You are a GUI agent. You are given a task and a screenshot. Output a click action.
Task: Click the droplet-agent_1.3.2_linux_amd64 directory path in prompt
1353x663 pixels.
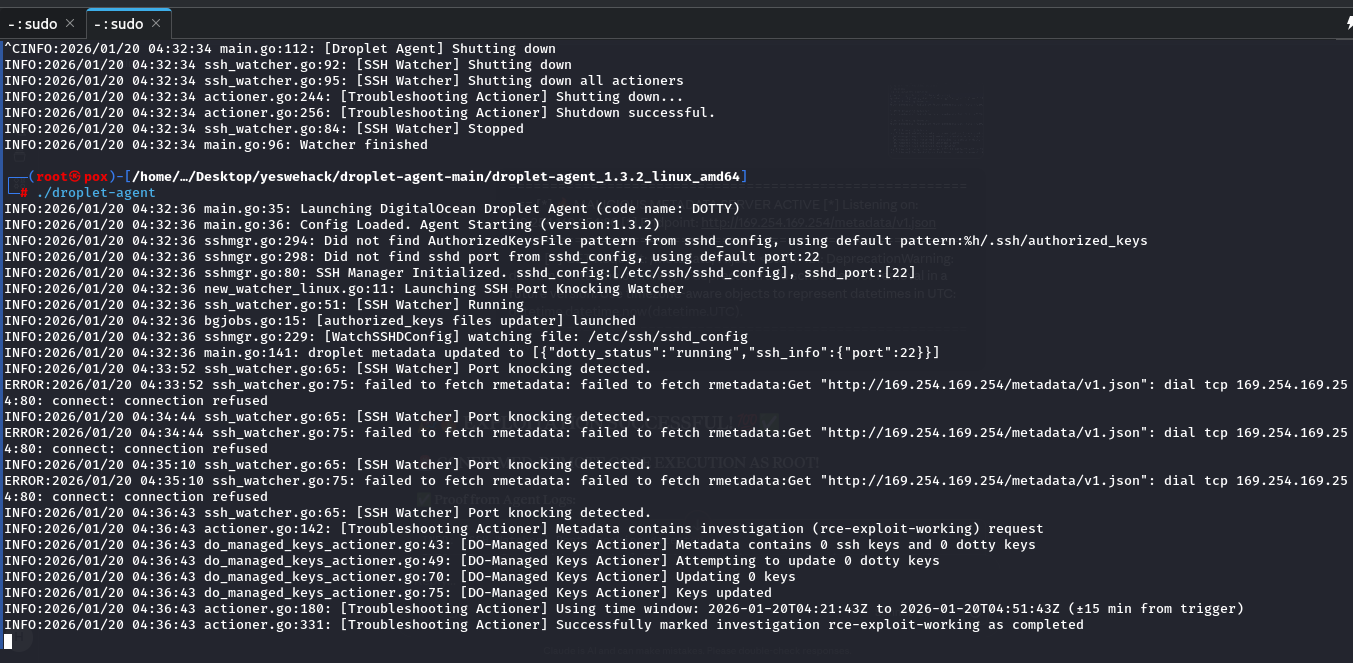click(x=618, y=177)
